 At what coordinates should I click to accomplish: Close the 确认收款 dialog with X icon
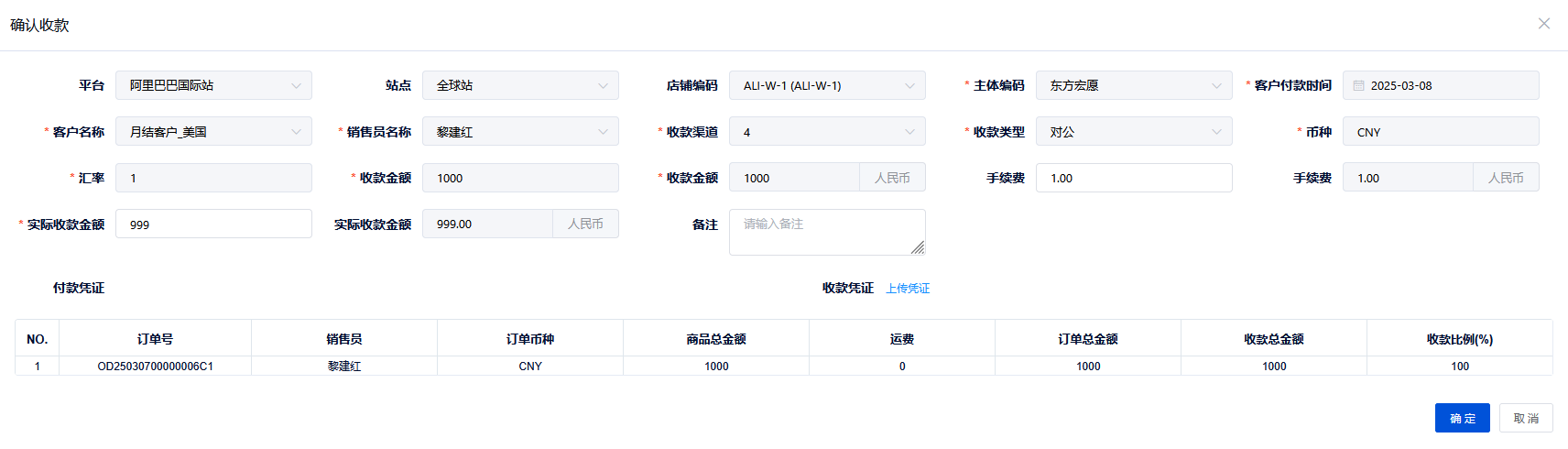[1544, 24]
